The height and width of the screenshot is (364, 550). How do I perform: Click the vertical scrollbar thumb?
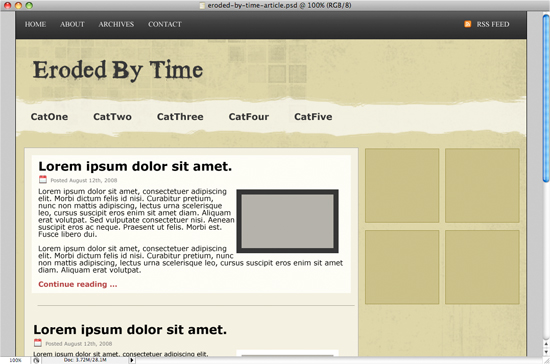click(x=546, y=98)
